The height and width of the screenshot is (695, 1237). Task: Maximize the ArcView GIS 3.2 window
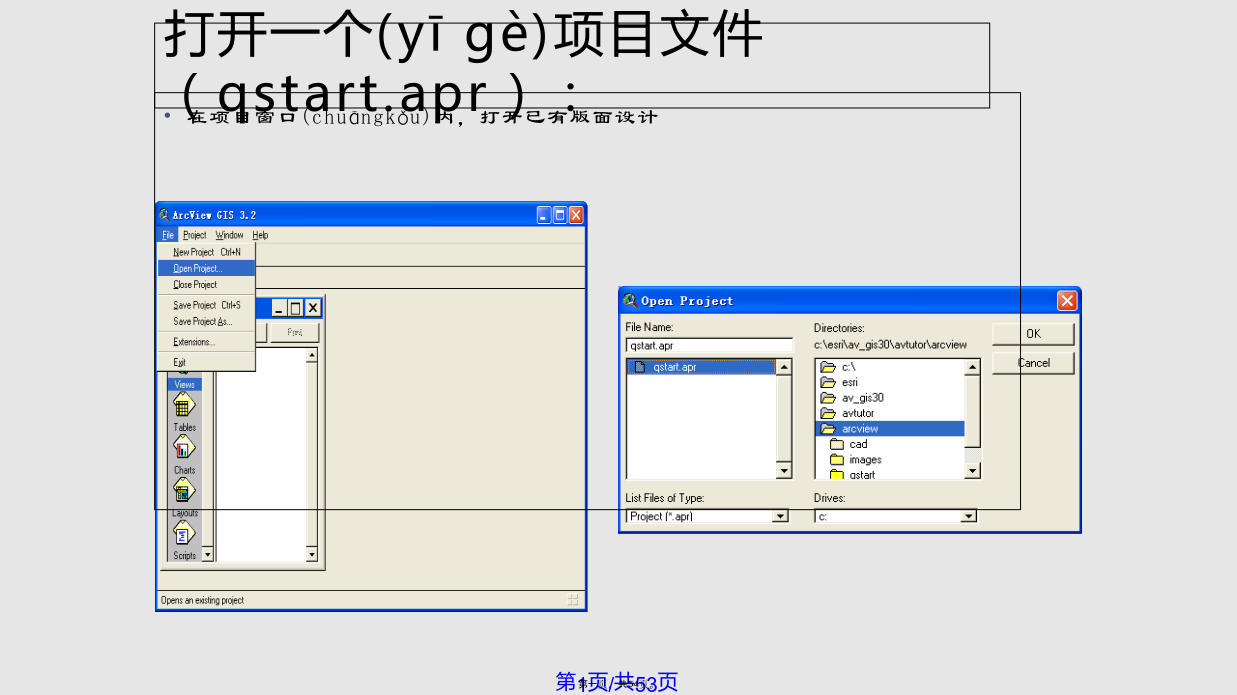[x=560, y=215]
